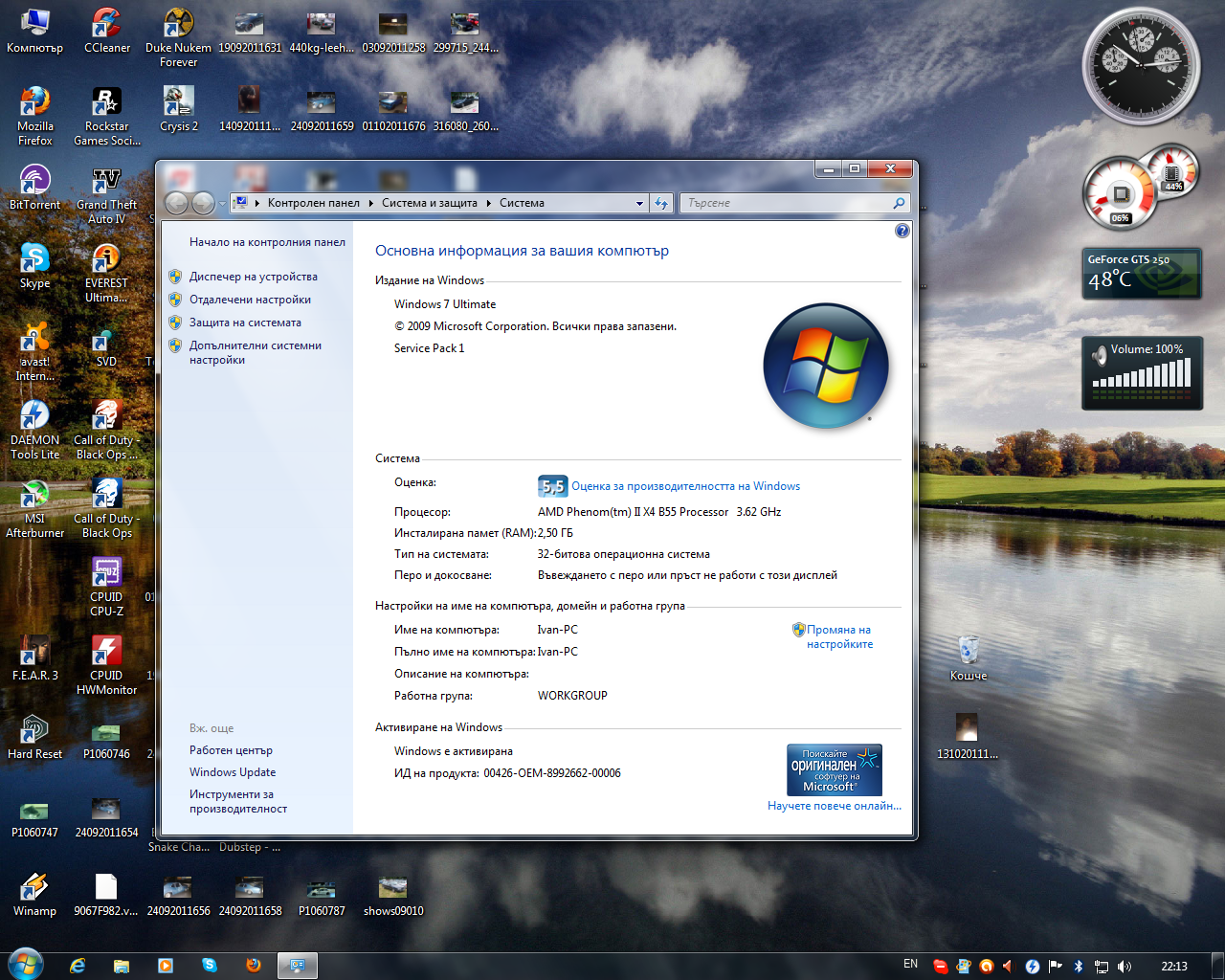This screenshot has height=980, width=1225.
Task: Expand arrow after Контролен панел breadcrumb
Action: [x=370, y=203]
